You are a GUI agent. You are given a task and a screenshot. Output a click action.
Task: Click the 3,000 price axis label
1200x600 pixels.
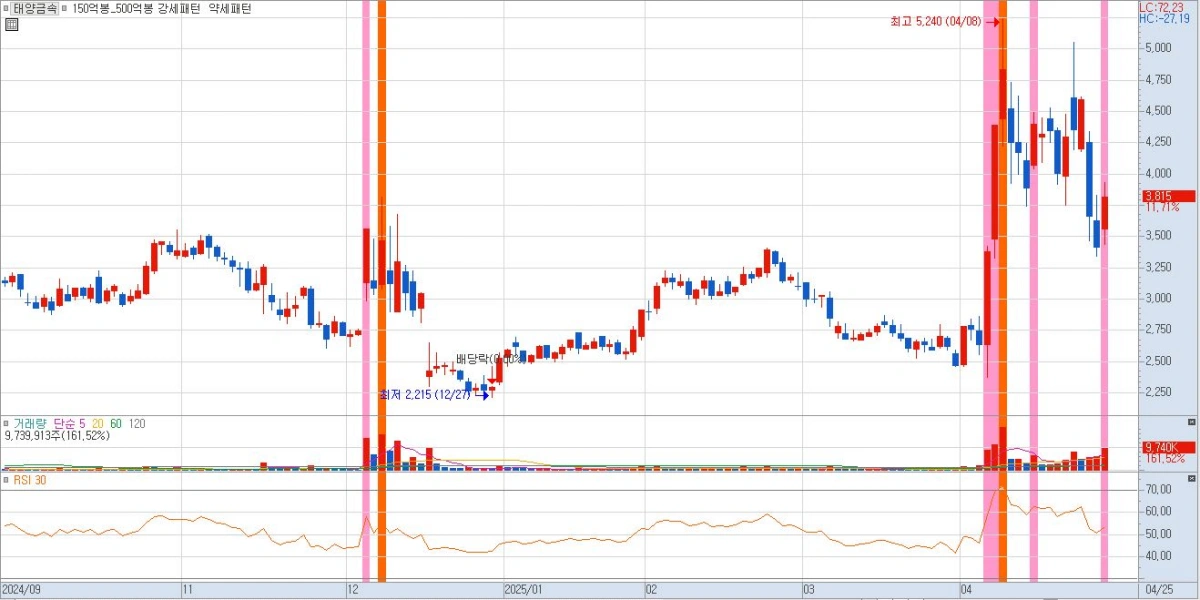pyautogui.click(x=1158, y=298)
